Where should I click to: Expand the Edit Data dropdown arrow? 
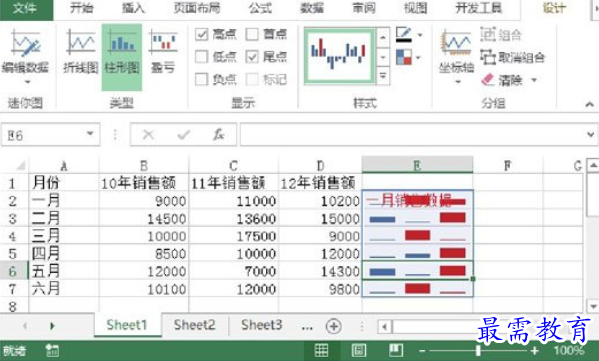coord(27,82)
